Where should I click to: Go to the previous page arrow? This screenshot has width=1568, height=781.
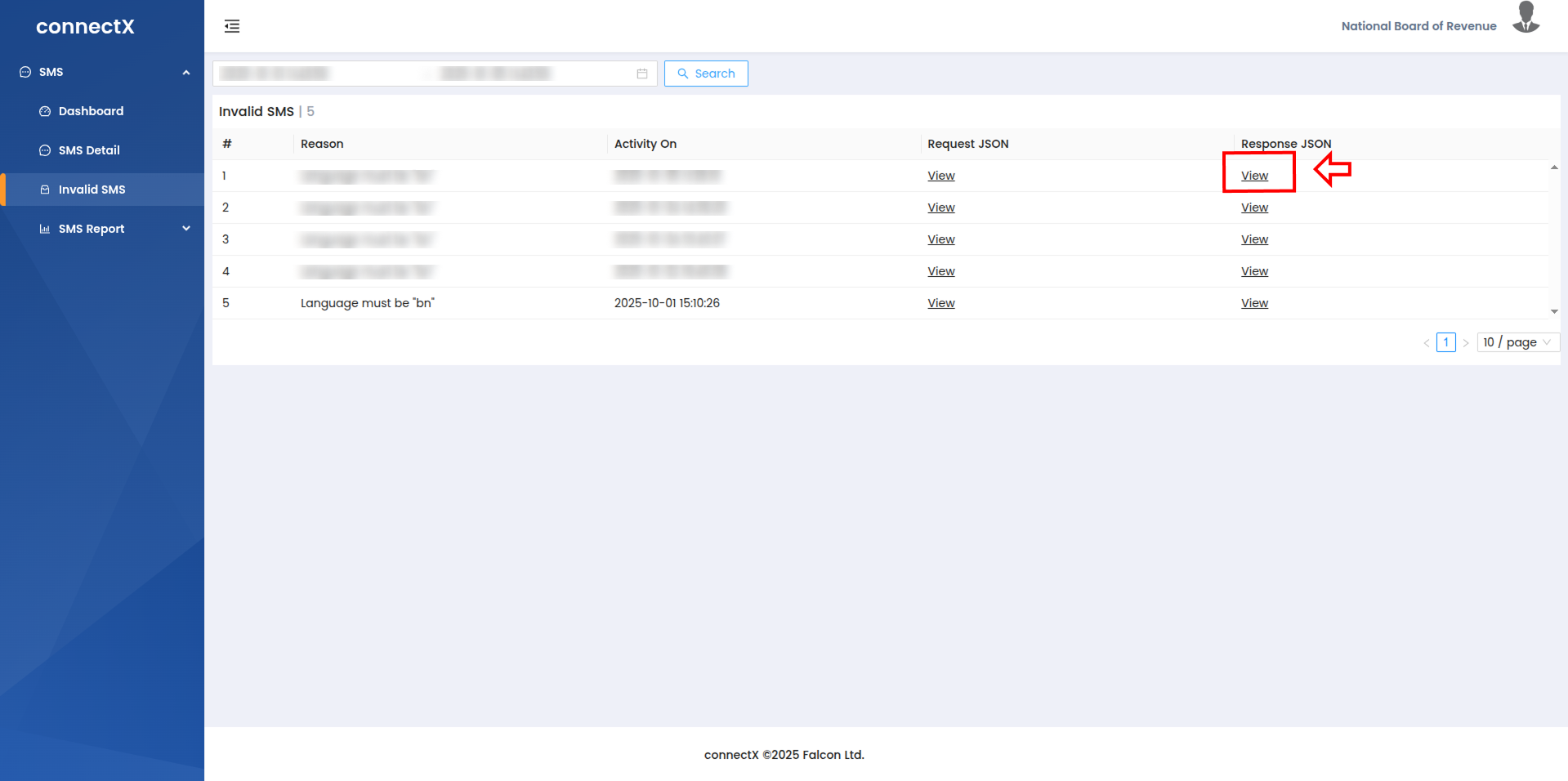pyautogui.click(x=1427, y=343)
